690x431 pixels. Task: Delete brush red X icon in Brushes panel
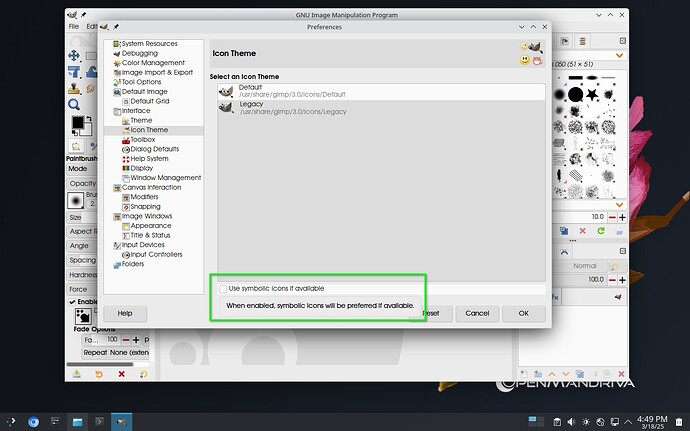[583, 231]
